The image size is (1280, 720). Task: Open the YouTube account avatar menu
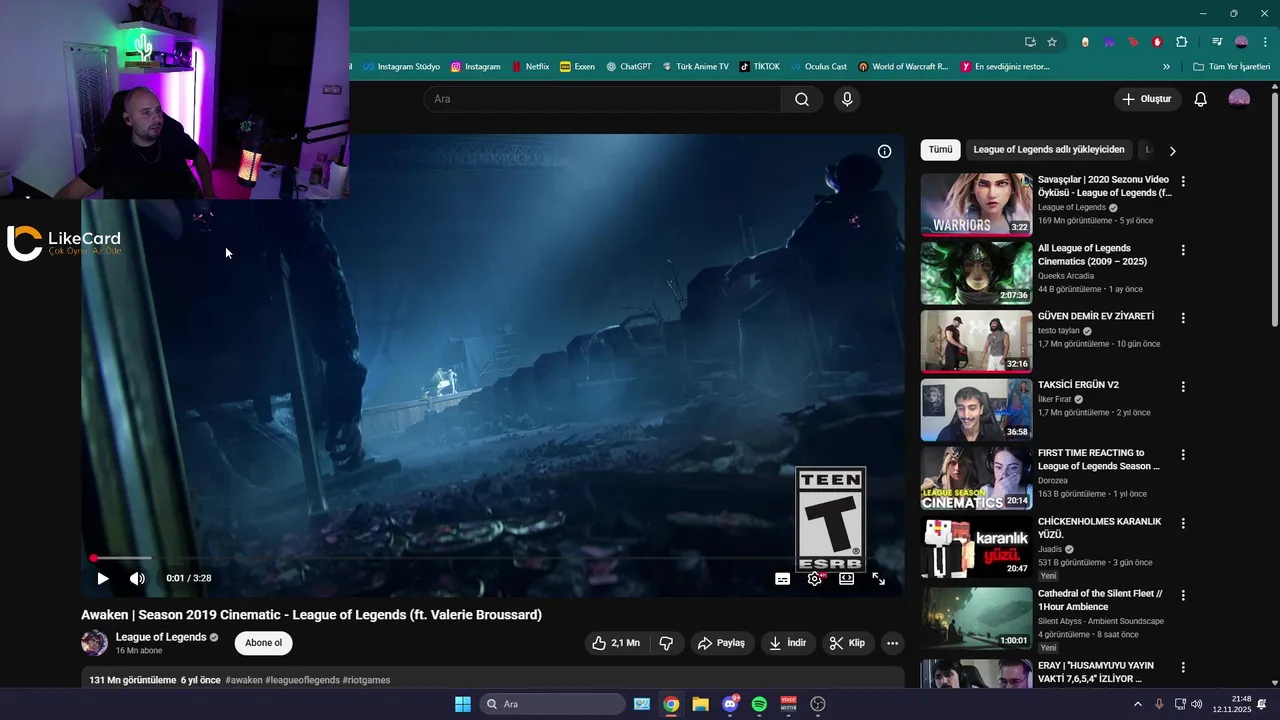pos(1239,99)
